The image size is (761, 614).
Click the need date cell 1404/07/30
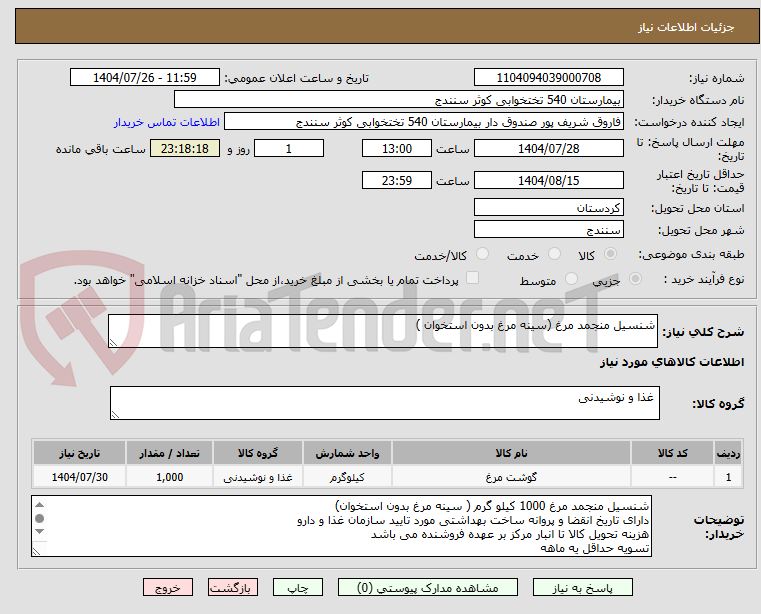pyautogui.click(x=80, y=477)
